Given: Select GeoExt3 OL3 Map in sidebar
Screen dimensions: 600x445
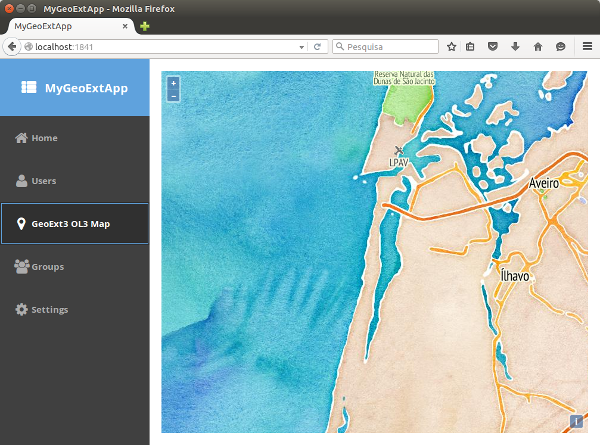Looking at the screenshot, I should coord(75,223).
